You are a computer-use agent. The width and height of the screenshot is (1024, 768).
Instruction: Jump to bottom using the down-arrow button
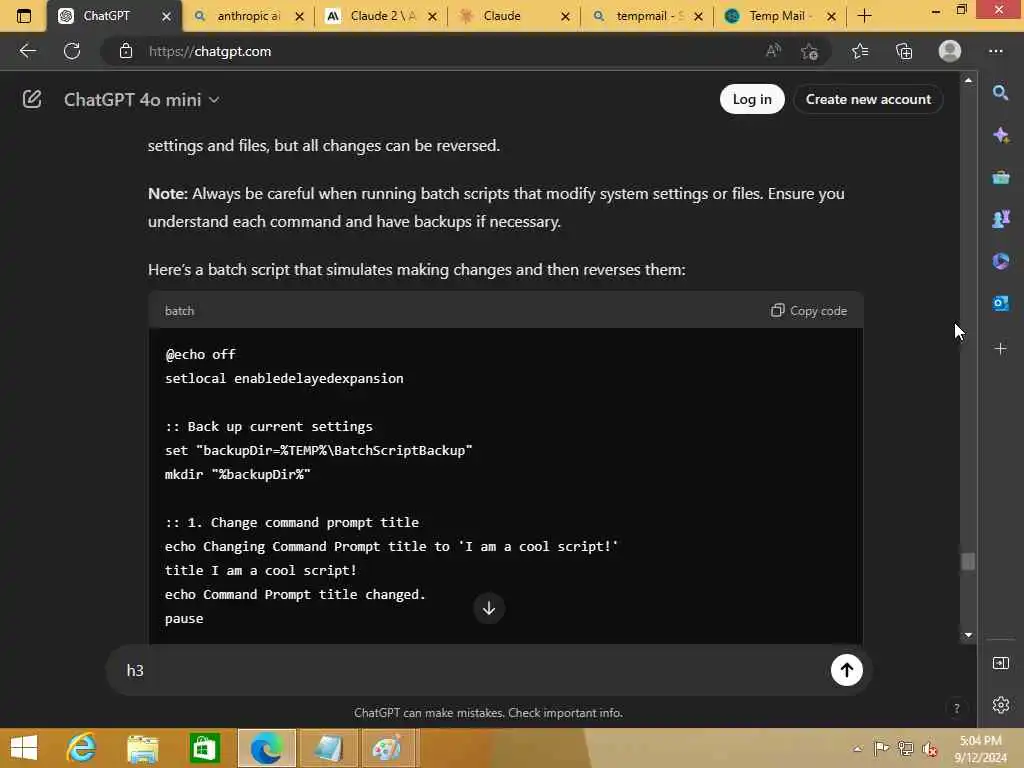pyautogui.click(x=488, y=608)
